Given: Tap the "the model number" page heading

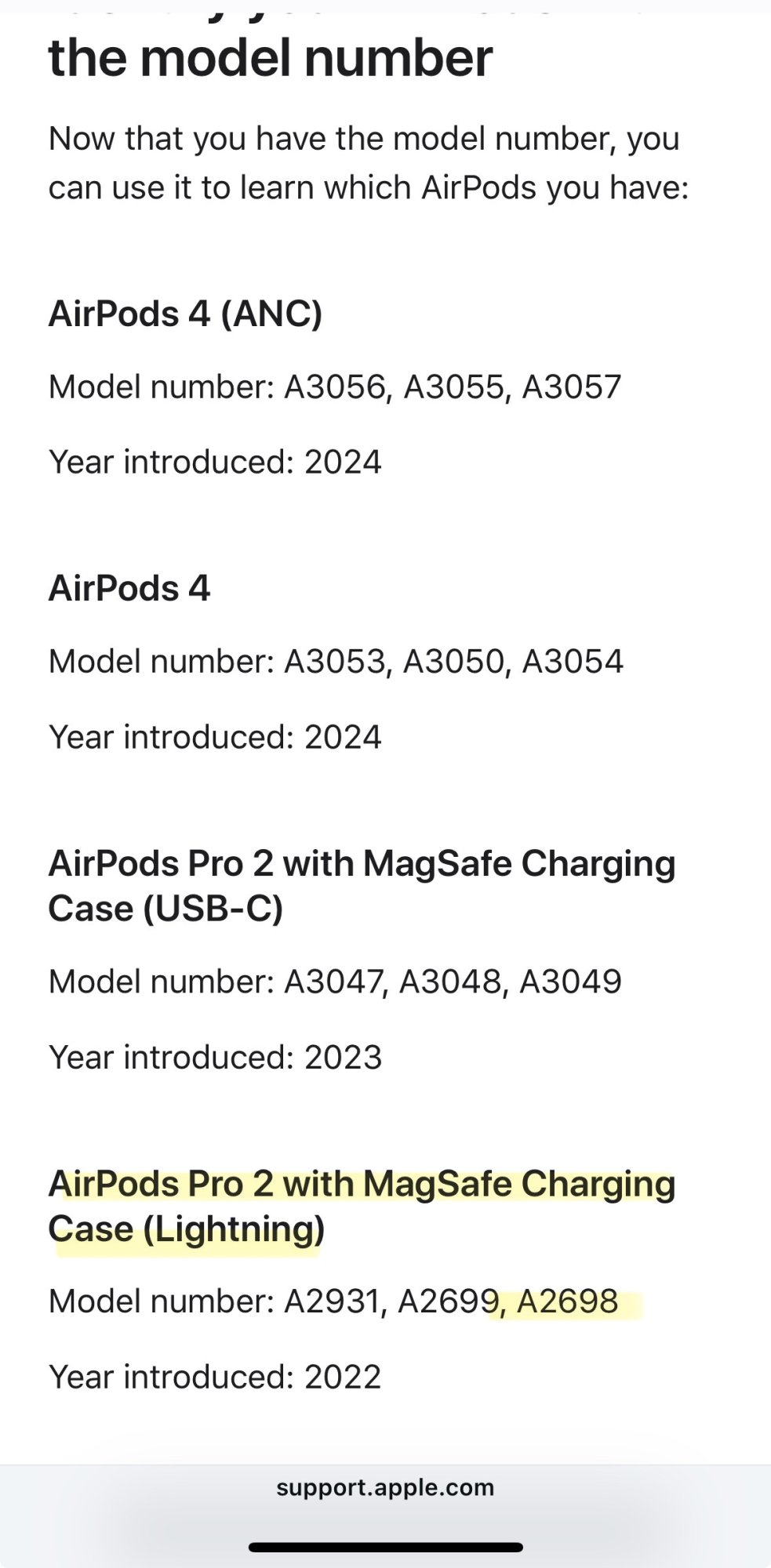Looking at the screenshot, I should (x=270, y=58).
